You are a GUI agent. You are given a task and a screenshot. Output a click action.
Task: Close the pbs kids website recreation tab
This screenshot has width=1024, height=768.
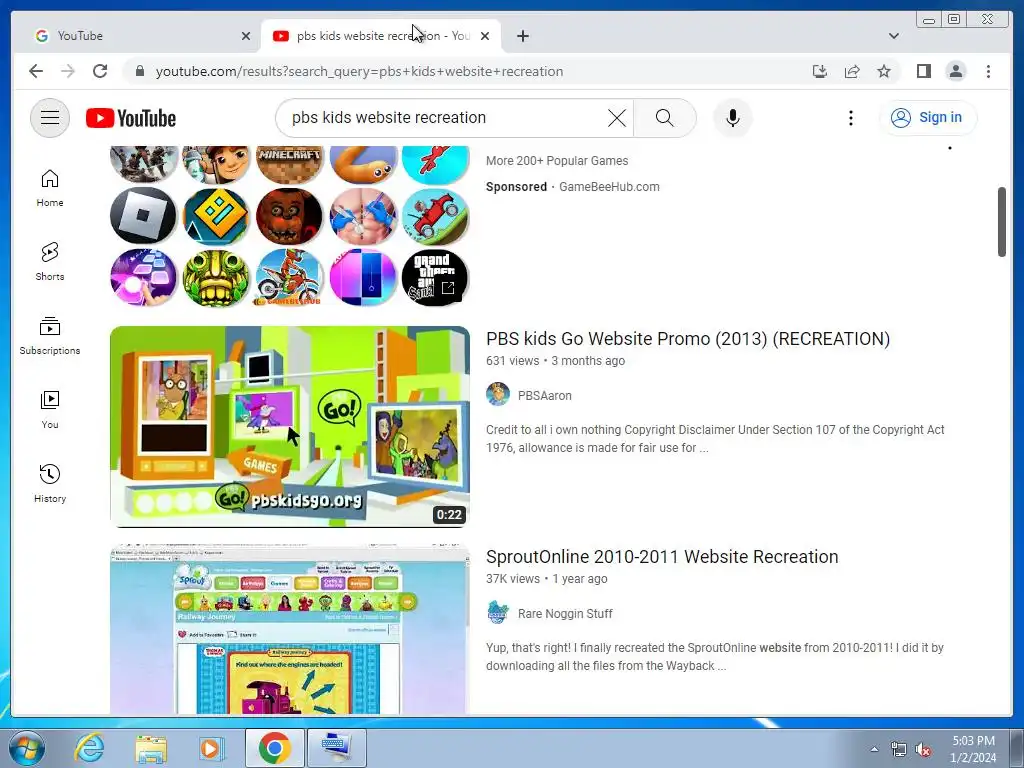coord(485,36)
